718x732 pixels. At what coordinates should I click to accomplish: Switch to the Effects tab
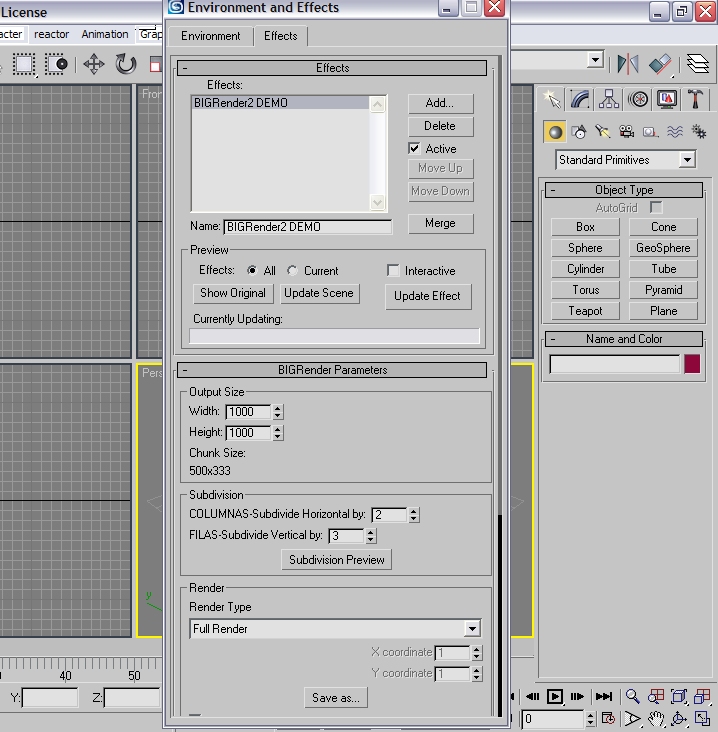(x=281, y=36)
